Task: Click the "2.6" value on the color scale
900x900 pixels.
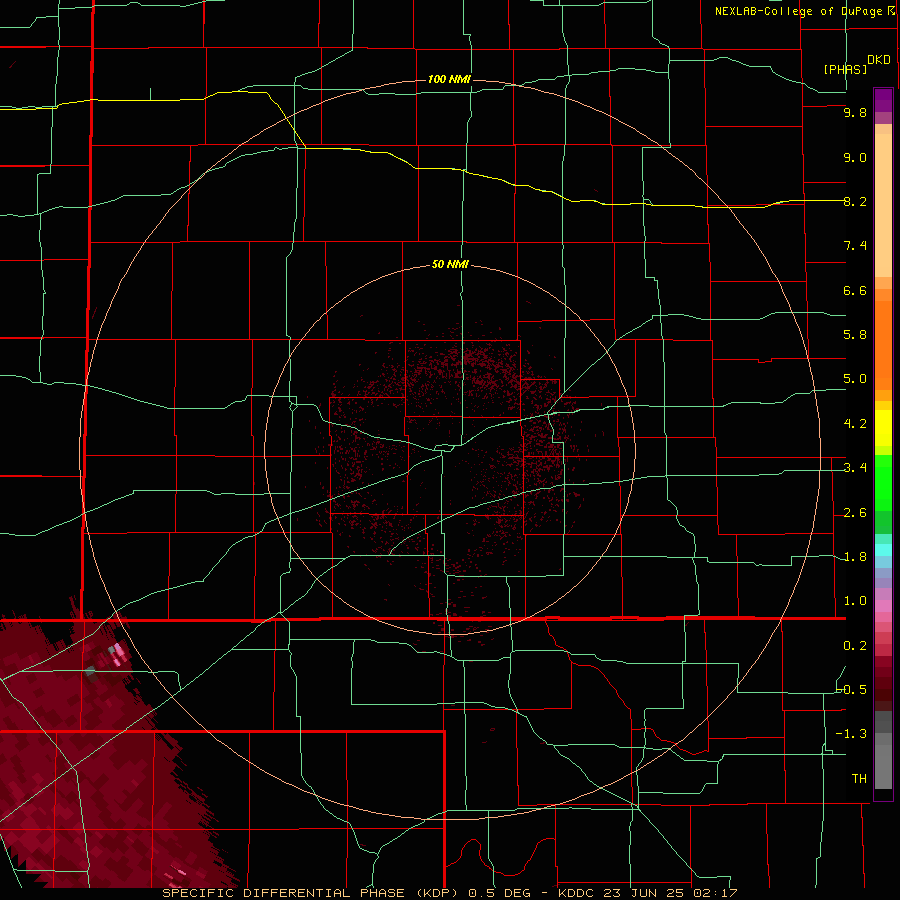Action: click(855, 513)
